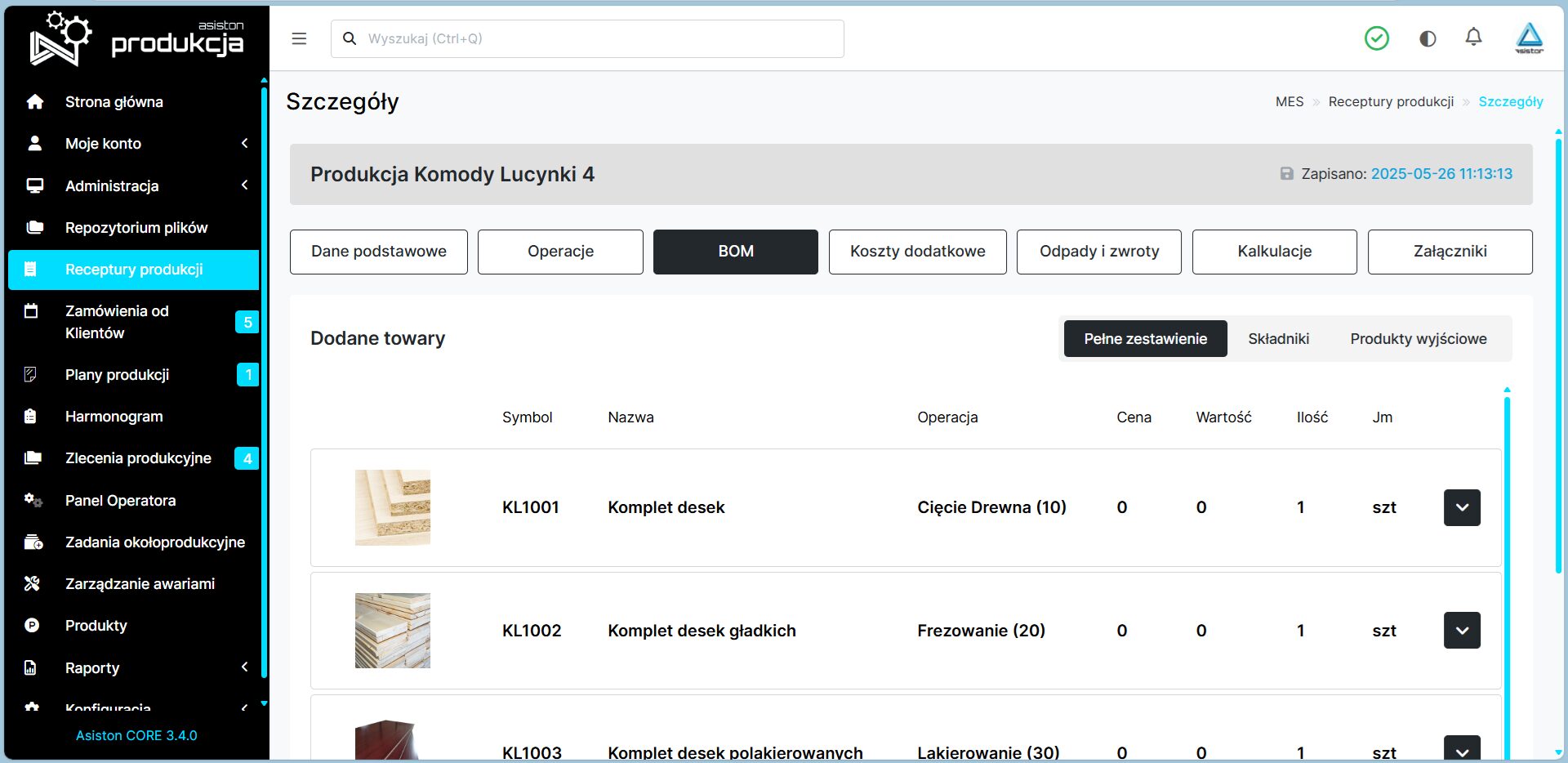The width and height of the screenshot is (1568, 763).
Task: Go to Strona główna home icon
Action: (34, 101)
